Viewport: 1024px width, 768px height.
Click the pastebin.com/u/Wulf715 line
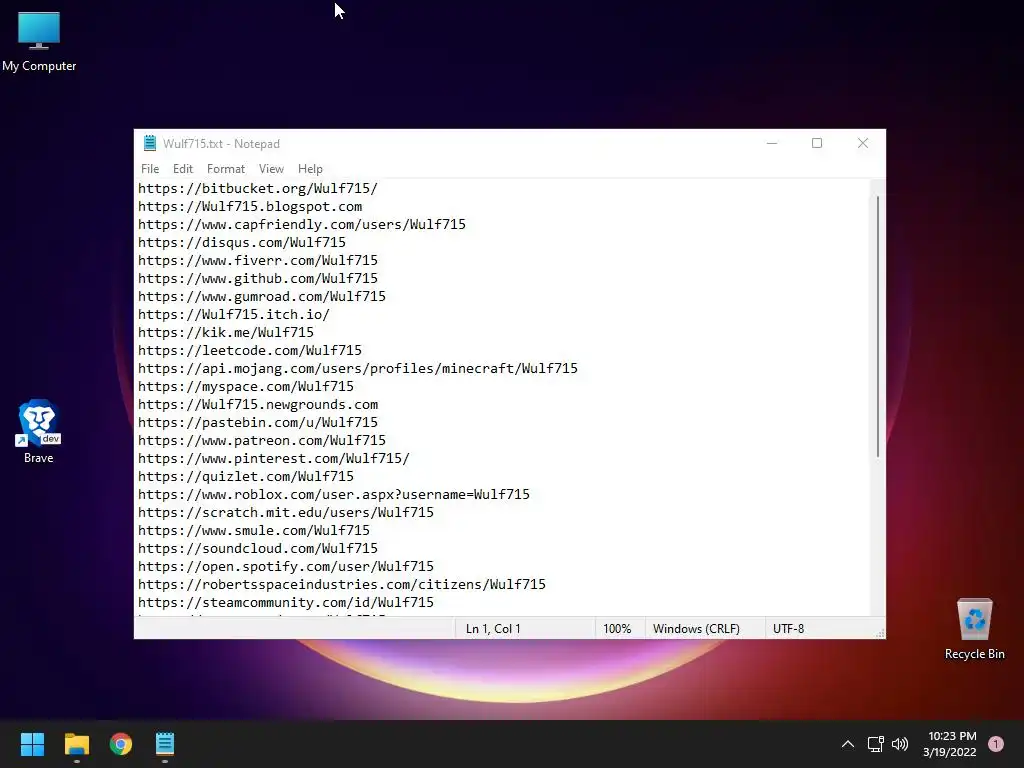click(257, 423)
